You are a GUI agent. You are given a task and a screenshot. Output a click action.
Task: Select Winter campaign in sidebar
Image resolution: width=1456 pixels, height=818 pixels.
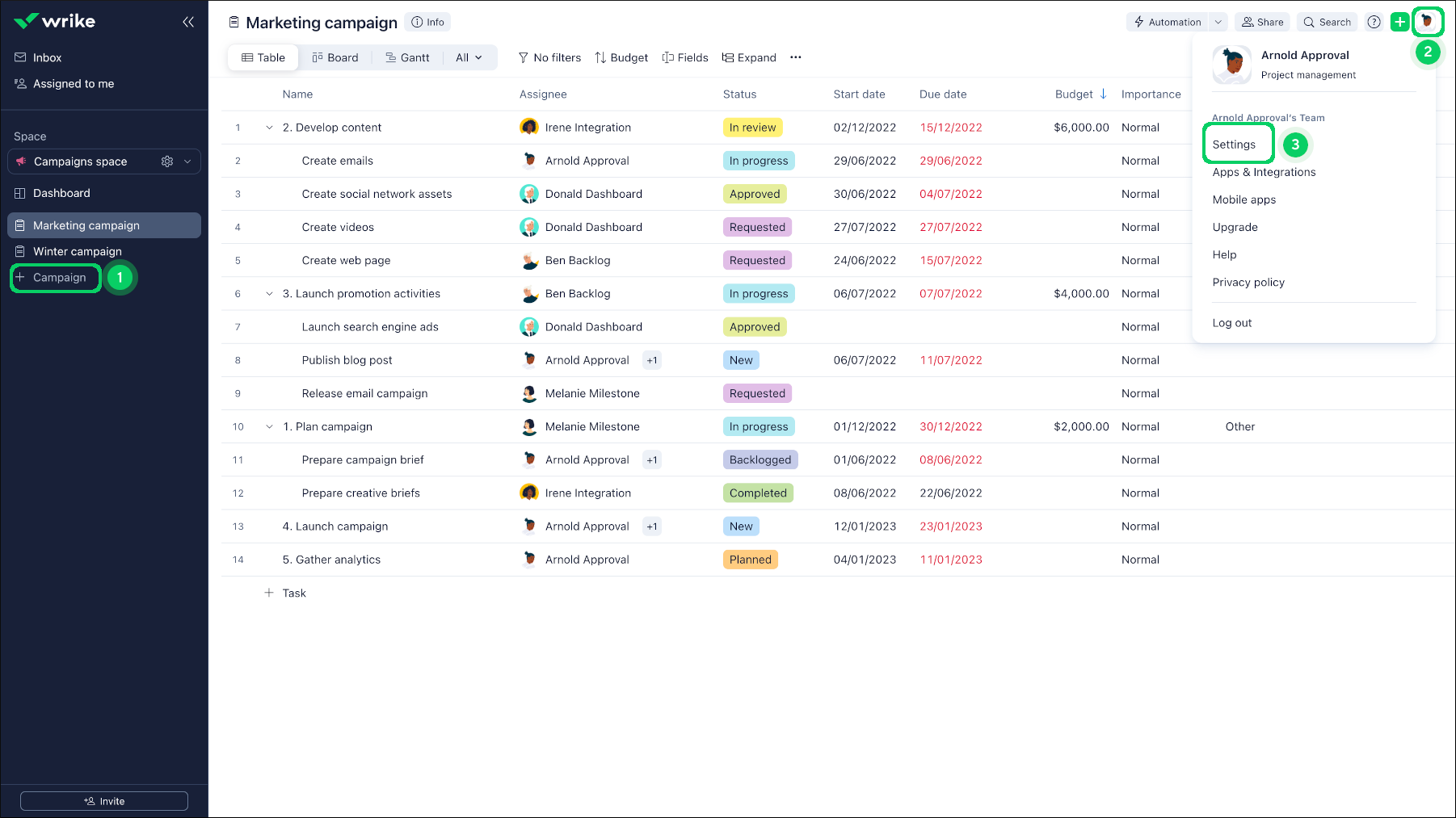pos(78,251)
